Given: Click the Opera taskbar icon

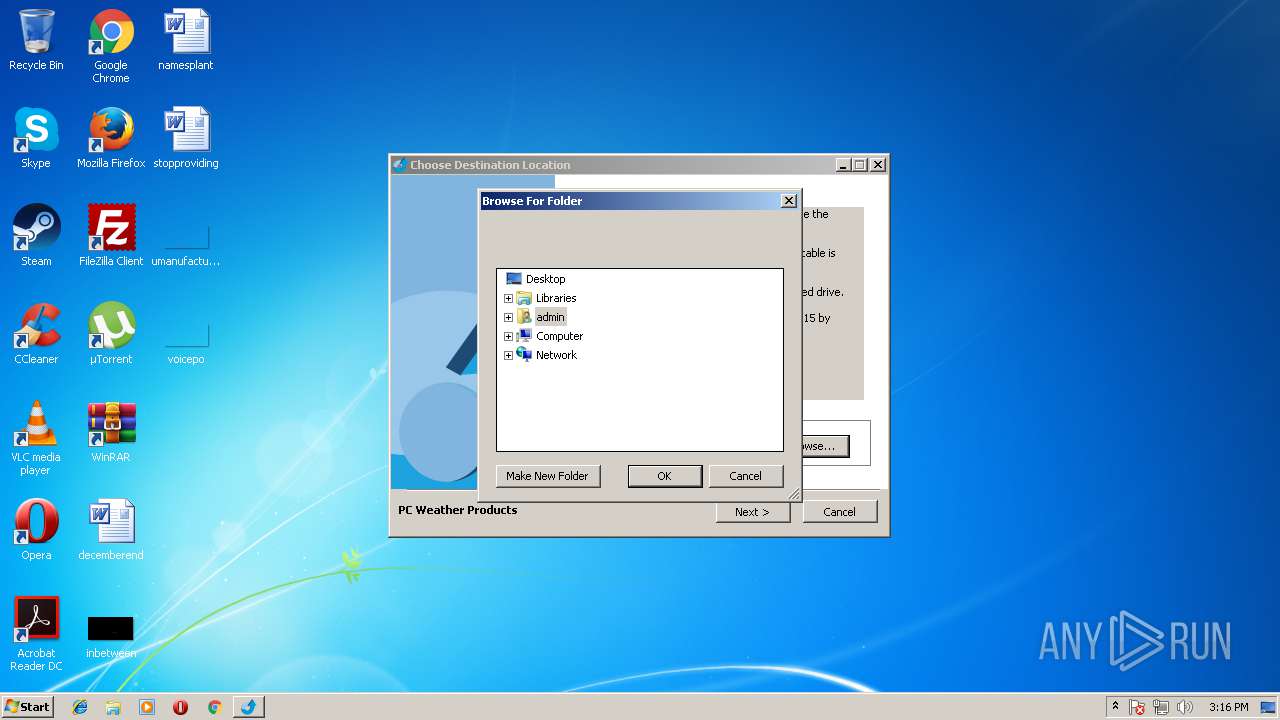Looking at the screenshot, I should point(181,707).
